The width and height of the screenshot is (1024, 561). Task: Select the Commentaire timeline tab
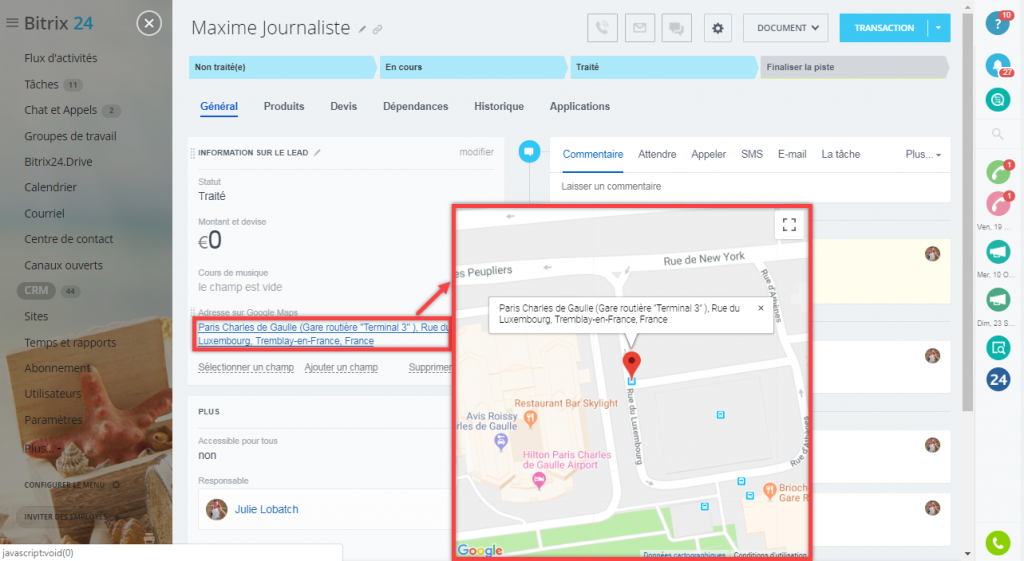593,155
